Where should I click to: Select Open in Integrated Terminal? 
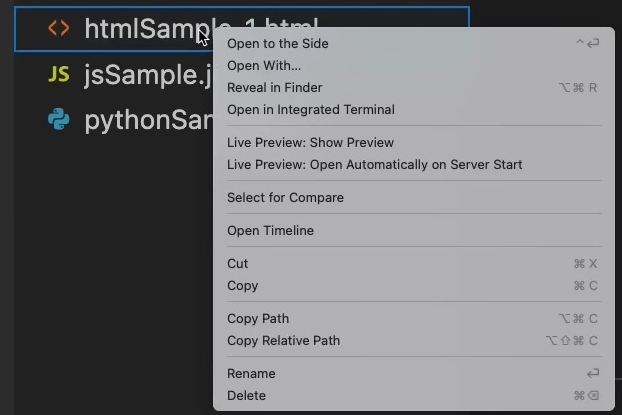pos(414,110)
